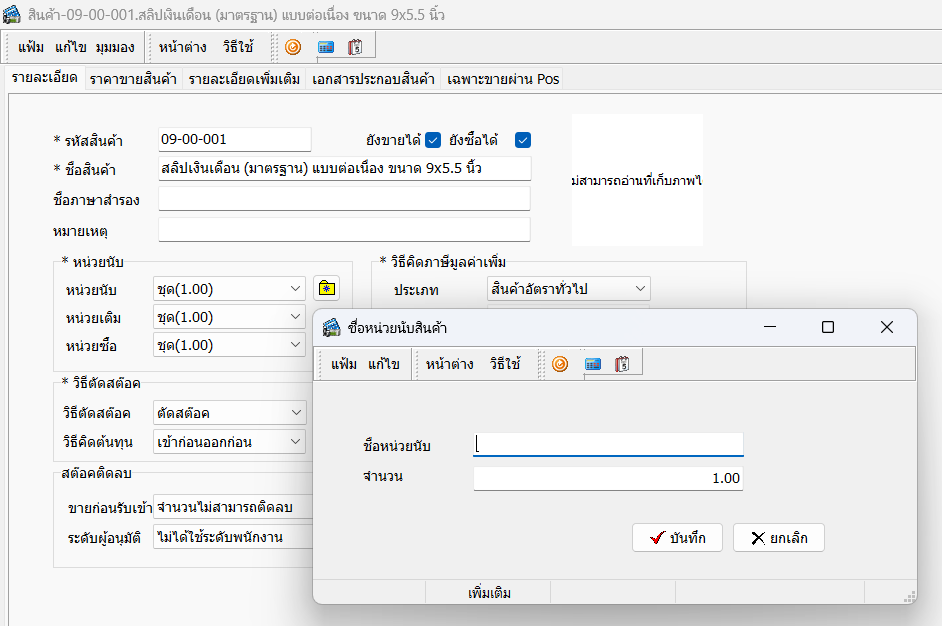Toggle the ยังขายได้ checkbox

pos(433,140)
